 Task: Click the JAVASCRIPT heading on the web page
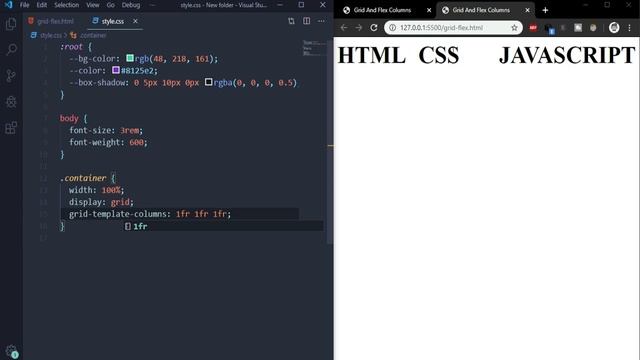click(567, 55)
